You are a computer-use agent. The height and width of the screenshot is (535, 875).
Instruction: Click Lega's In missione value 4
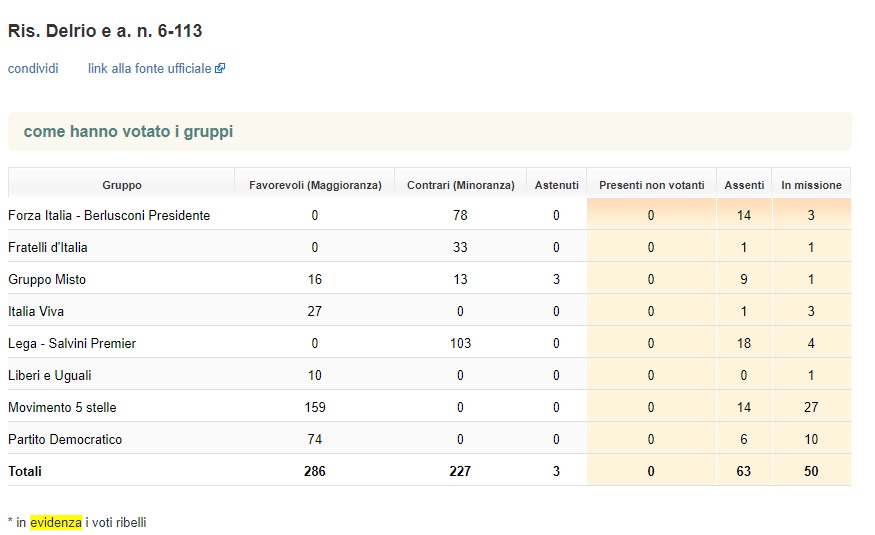tap(811, 344)
